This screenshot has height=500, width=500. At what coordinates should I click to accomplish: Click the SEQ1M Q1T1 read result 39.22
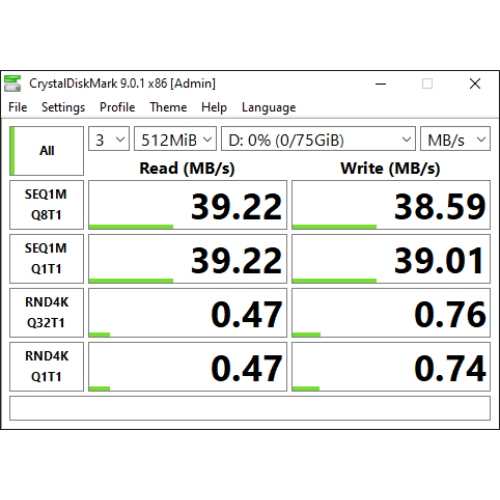187,259
